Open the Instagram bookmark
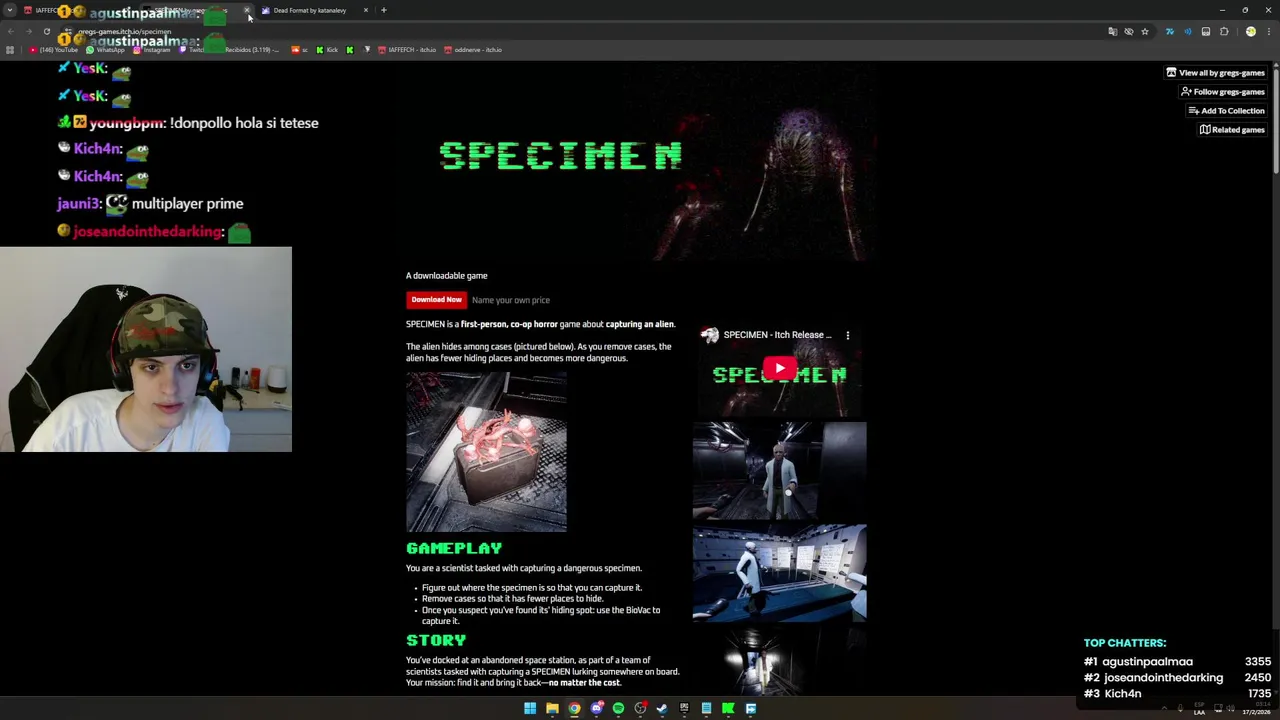Screen dimensions: 1280x720 point(150,50)
